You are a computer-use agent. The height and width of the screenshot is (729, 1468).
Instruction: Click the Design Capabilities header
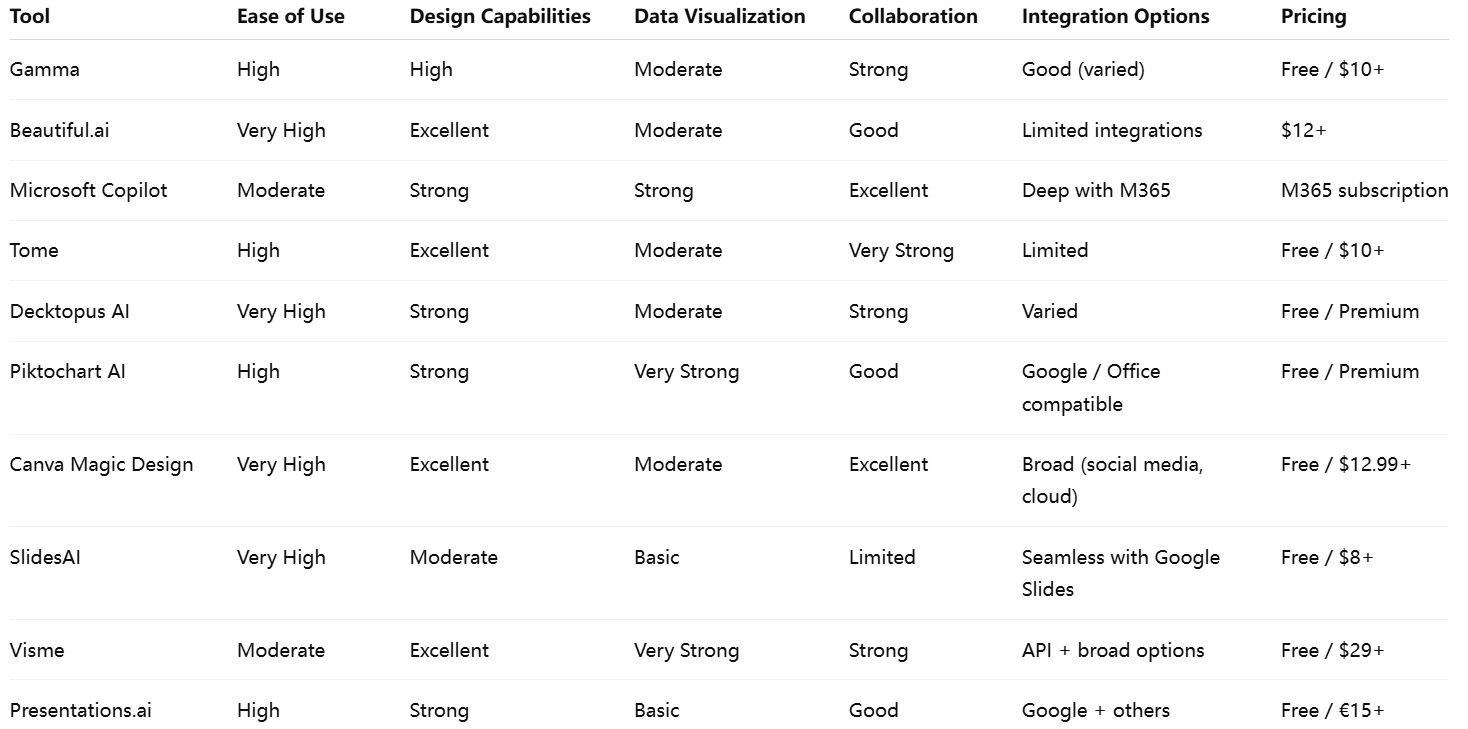(x=500, y=17)
